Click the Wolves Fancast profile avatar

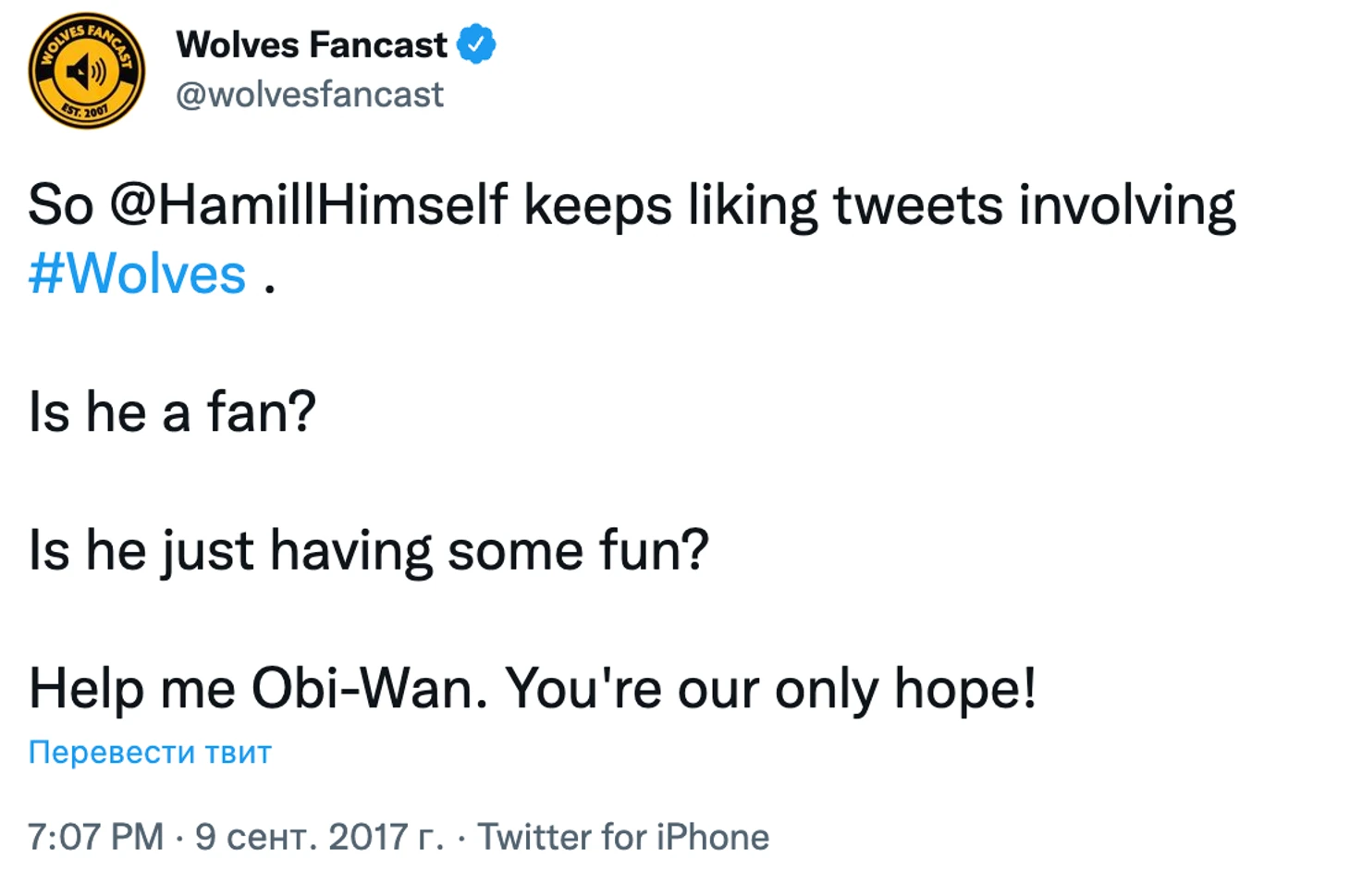(x=86, y=70)
